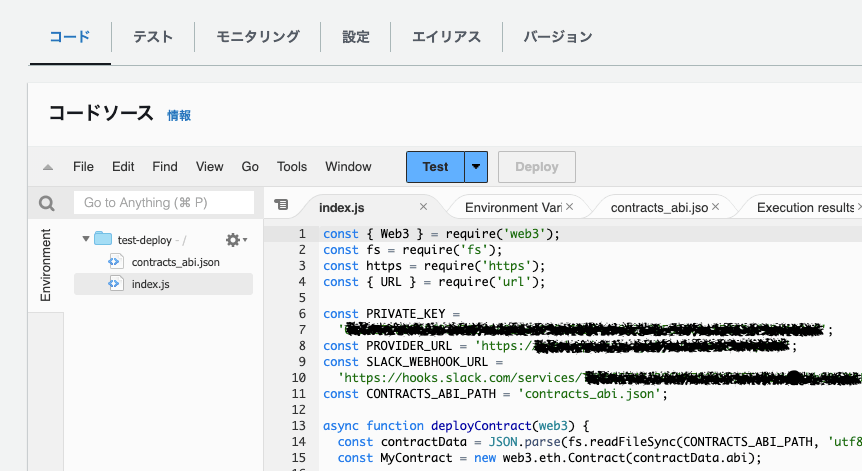
Task: Click the 'const SLACK_WEBHOOK_URL =' code line
Action: coord(413,362)
